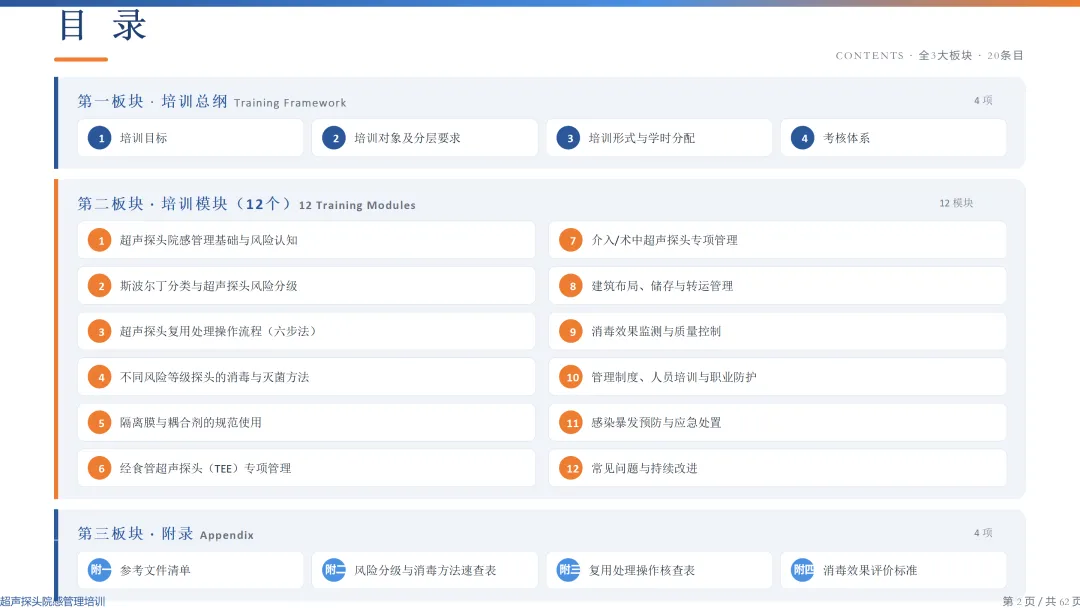The width and height of the screenshot is (1080, 608).
Task: Click orange badge 4 beside 消毒与灭菌方法
Action: click(x=100, y=377)
